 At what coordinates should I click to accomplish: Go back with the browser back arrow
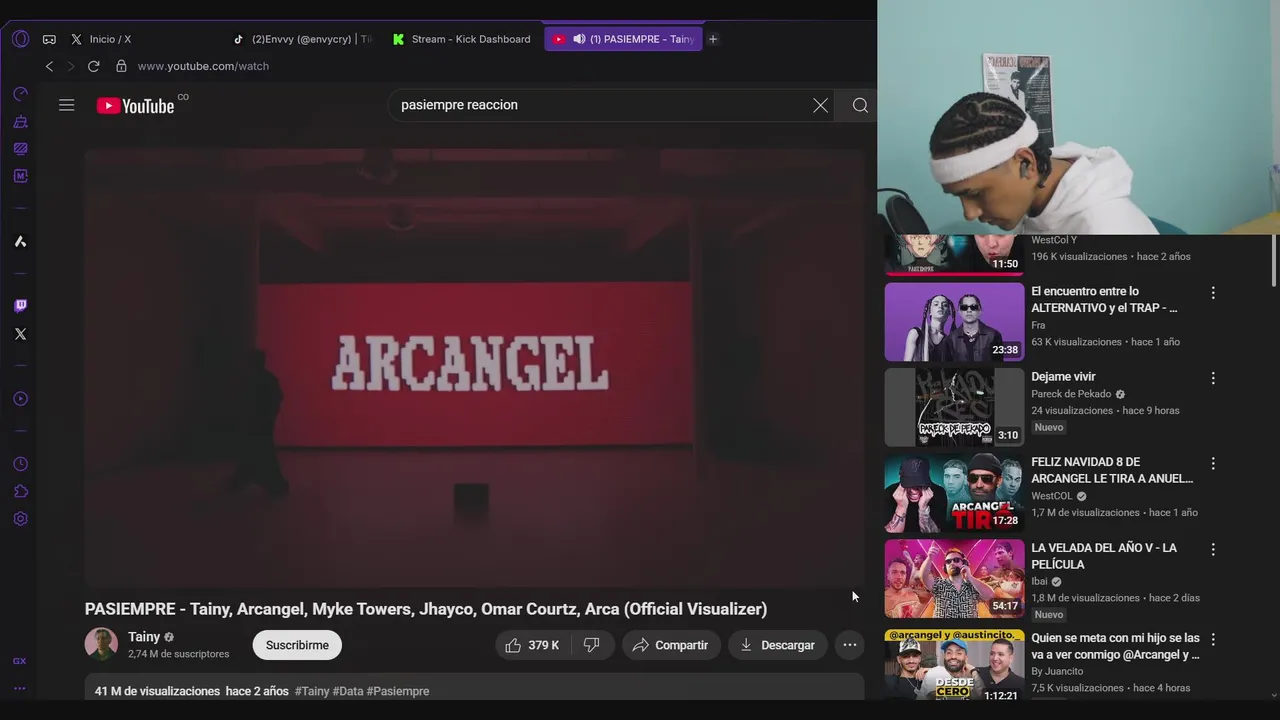click(x=49, y=66)
